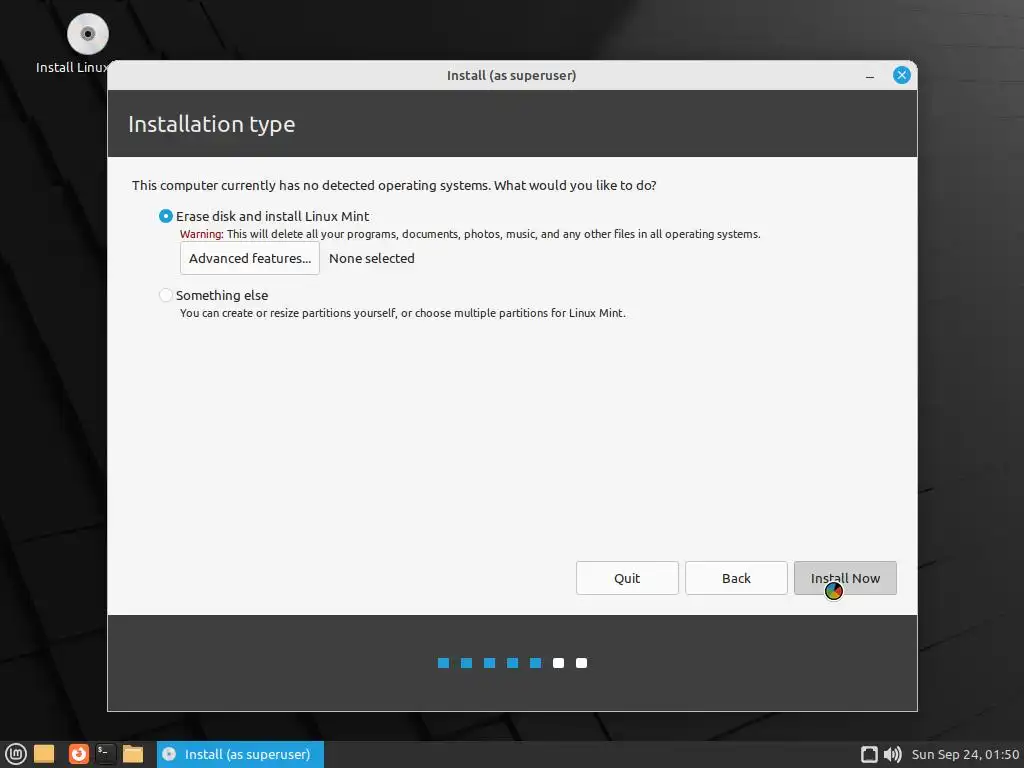1024x768 pixels.
Task: Switch to Install (as superuser) taskbar entry
Action: pyautogui.click(x=240, y=754)
